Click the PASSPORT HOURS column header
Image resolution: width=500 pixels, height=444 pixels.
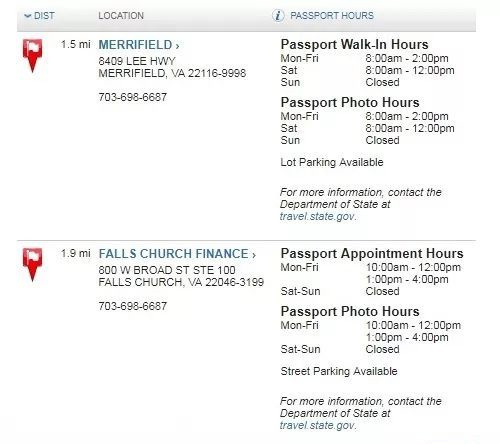pos(332,16)
